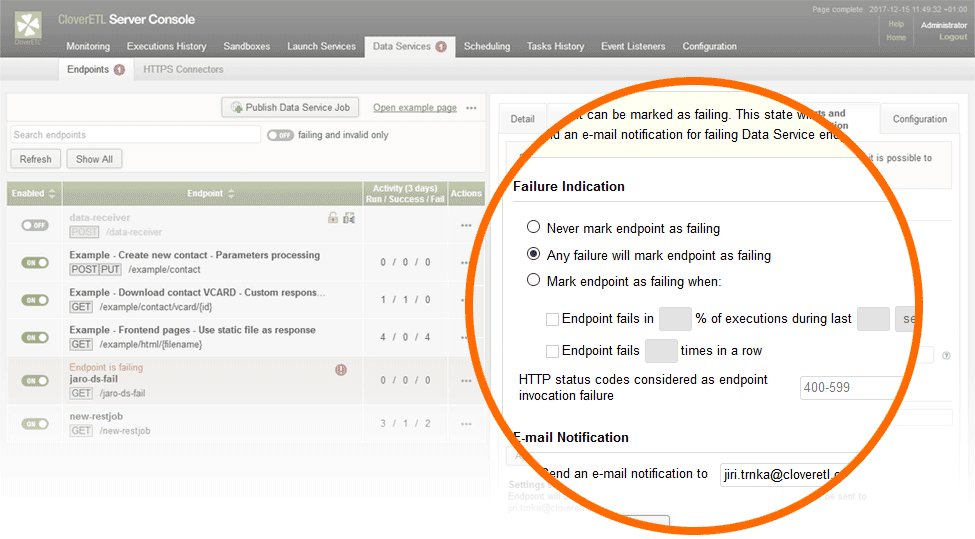The width and height of the screenshot is (975, 539).
Task: Sort by Enabled column arrows
Action: (52, 193)
